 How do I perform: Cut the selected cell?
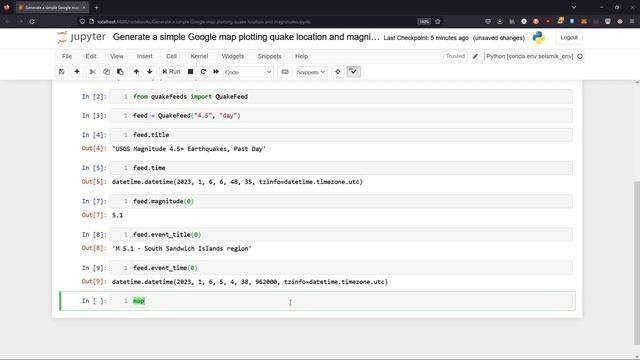point(93,72)
